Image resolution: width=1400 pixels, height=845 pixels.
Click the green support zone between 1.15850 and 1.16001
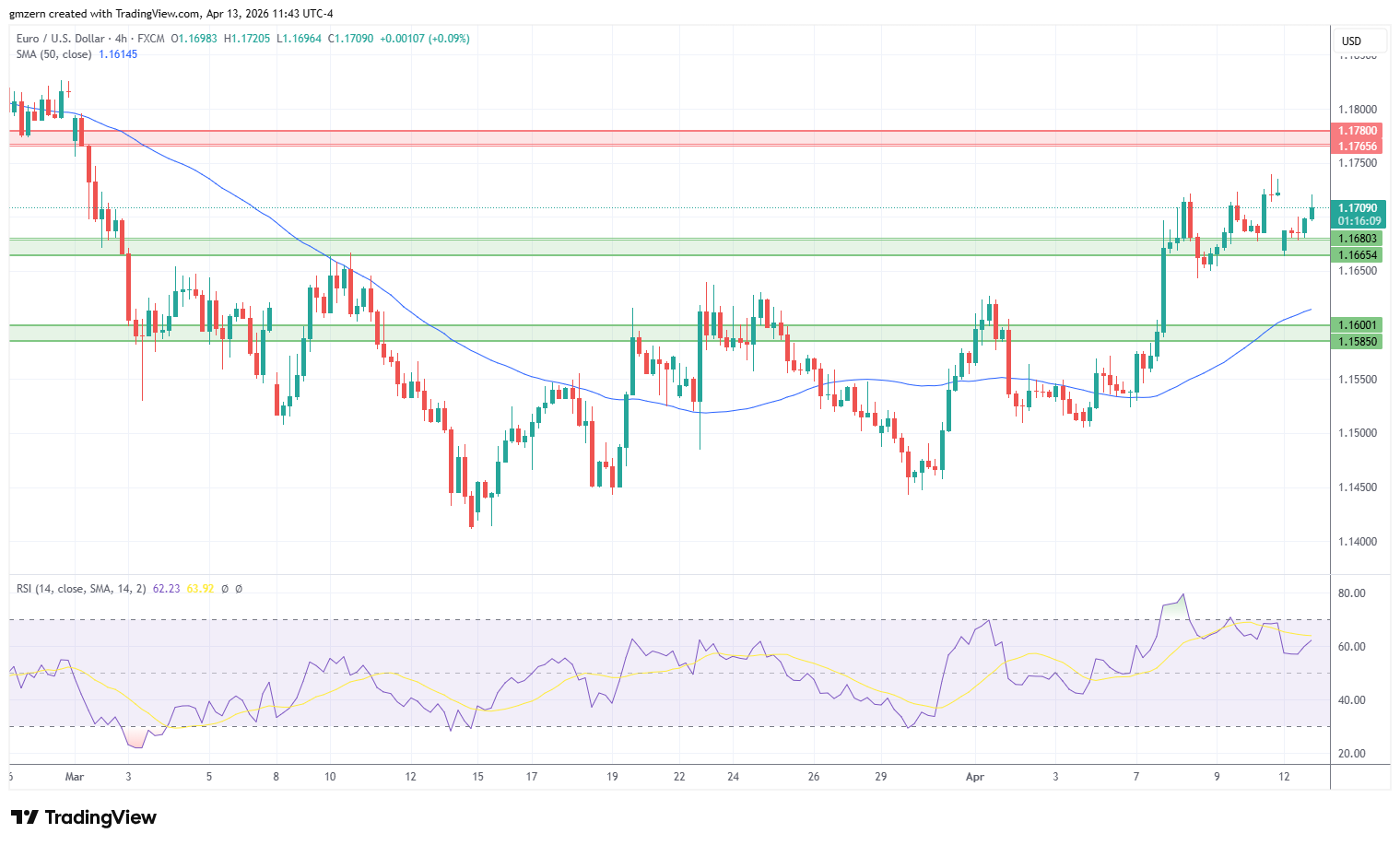(670, 333)
